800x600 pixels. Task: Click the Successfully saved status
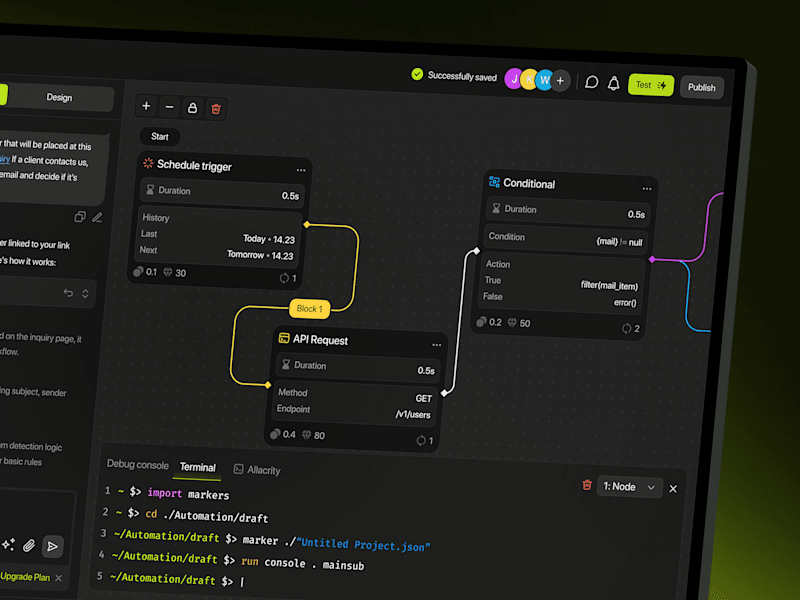click(x=454, y=76)
